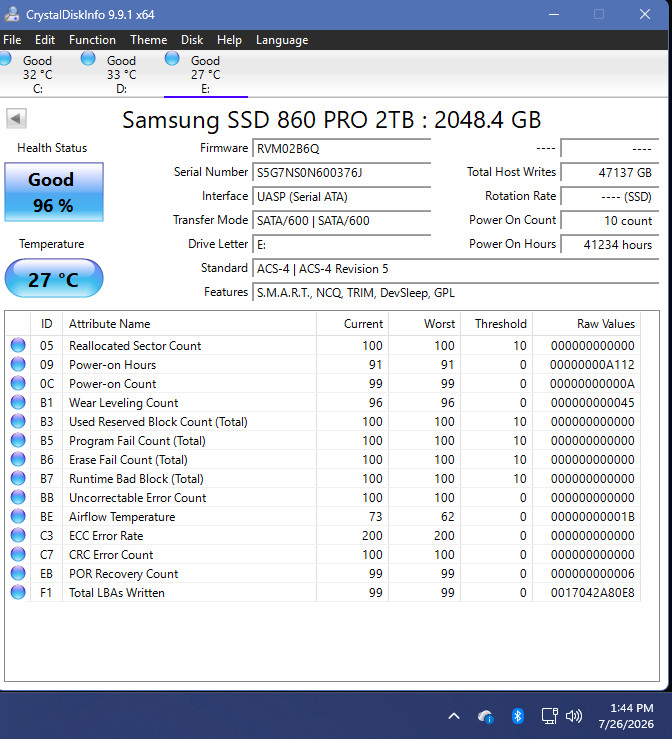
Task: Click Power On Hours value 41234 hours
Action: point(610,245)
